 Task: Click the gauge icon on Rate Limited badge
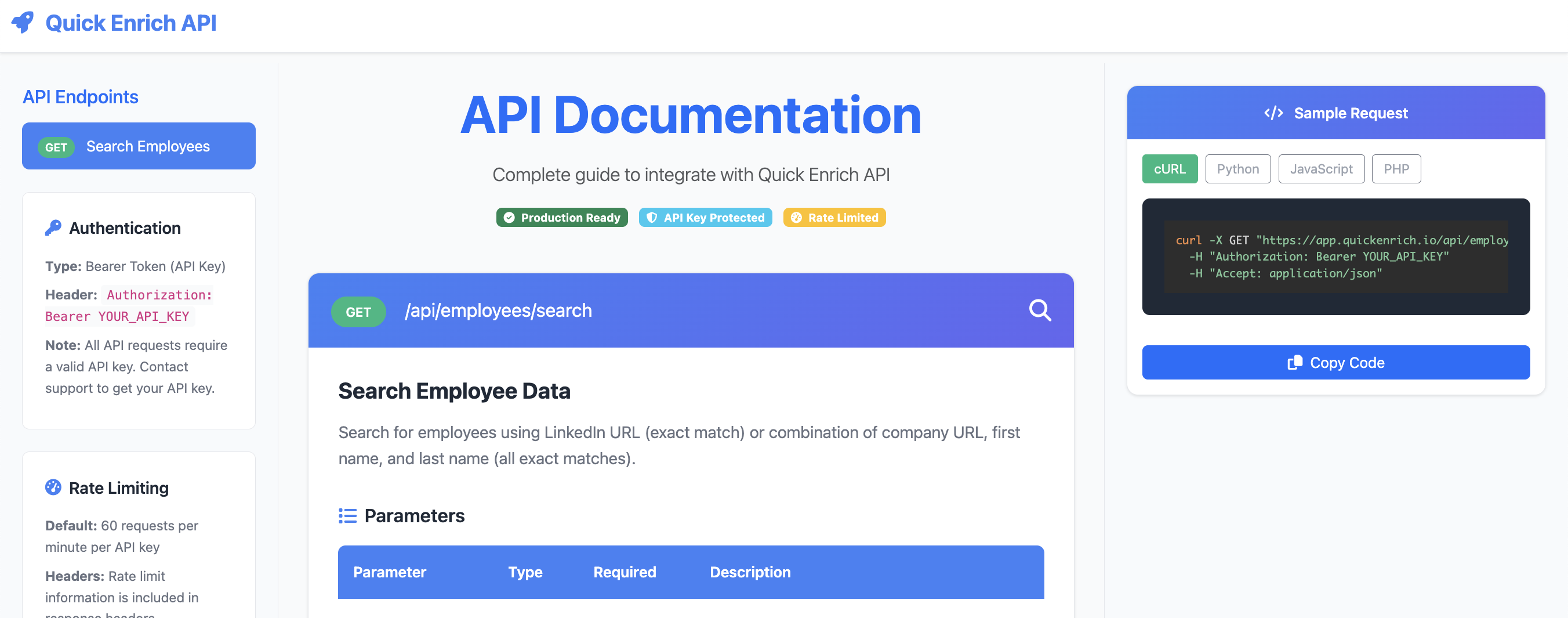pos(796,218)
